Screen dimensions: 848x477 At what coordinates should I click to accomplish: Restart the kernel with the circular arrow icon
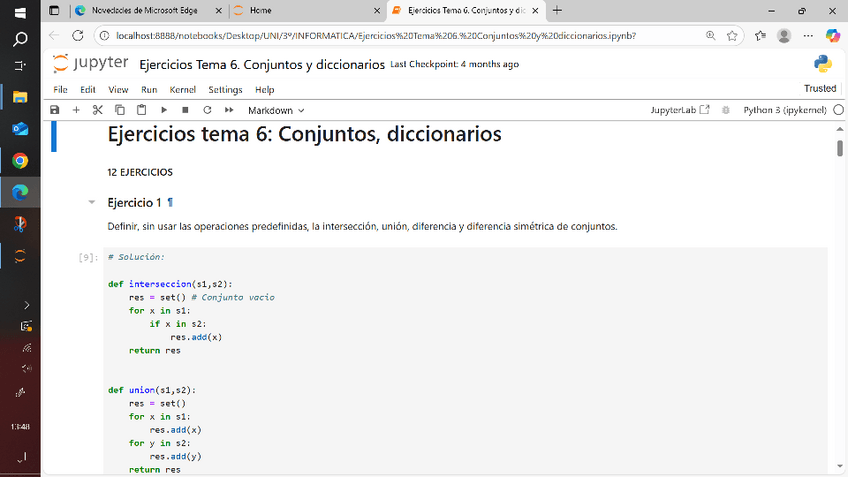(207, 110)
